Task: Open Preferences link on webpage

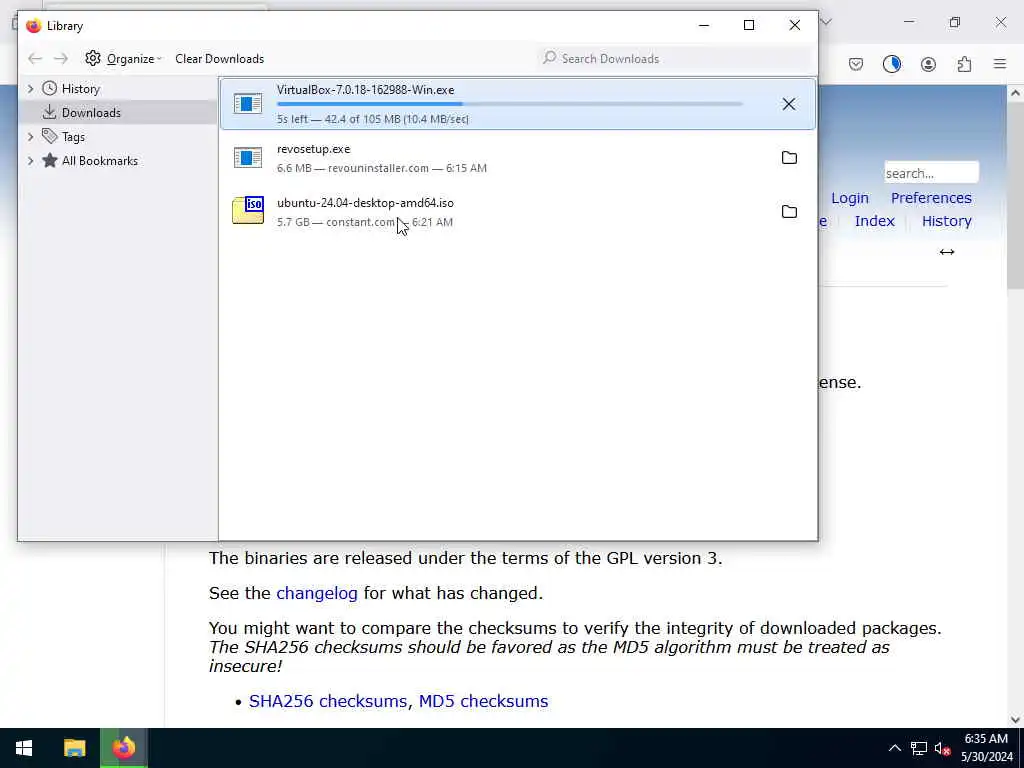Action: (931, 198)
